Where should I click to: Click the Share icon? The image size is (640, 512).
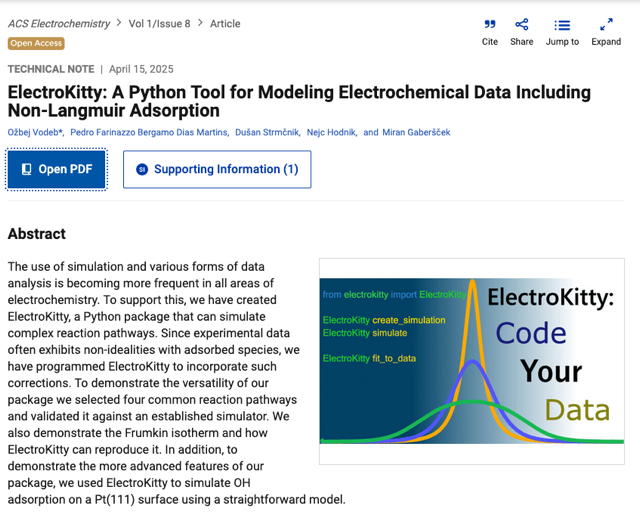pos(521,25)
